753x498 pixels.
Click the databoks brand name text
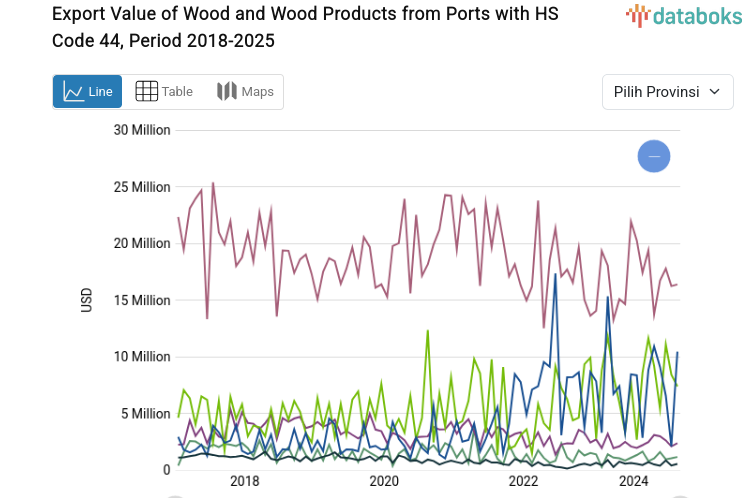[x=691, y=15]
